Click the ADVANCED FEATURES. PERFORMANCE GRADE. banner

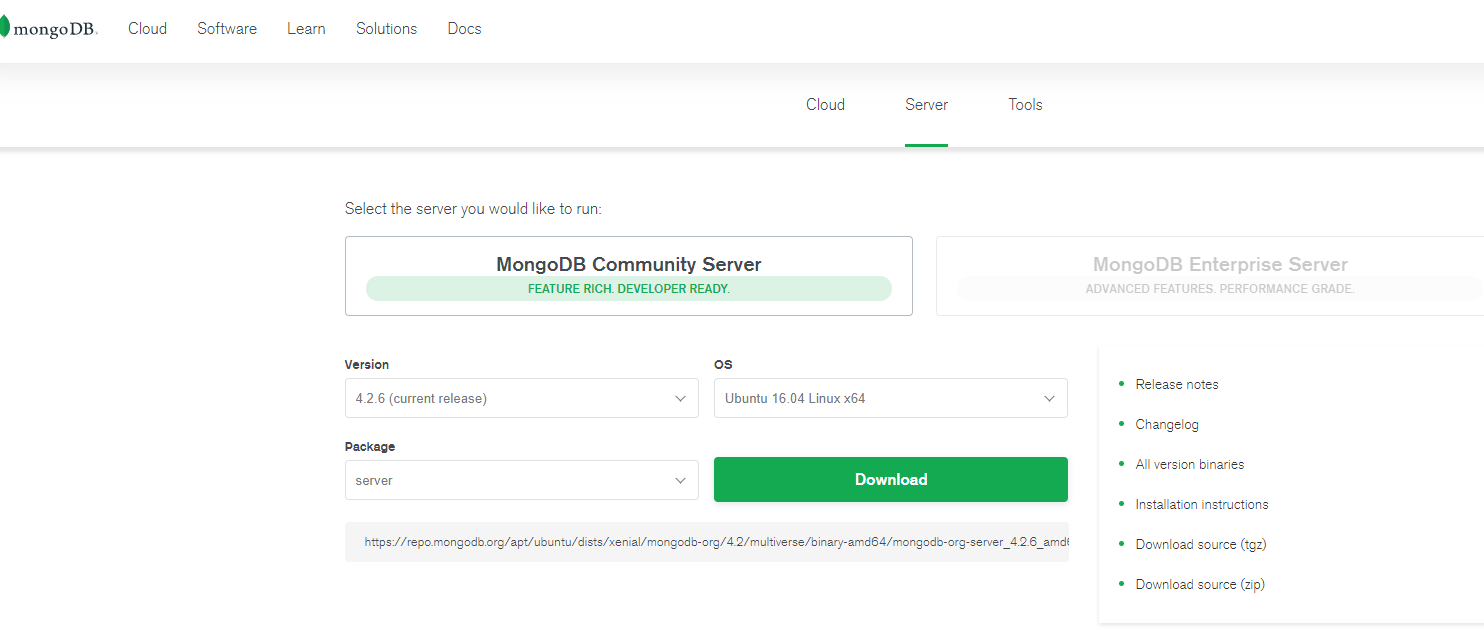(x=1220, y=289)
